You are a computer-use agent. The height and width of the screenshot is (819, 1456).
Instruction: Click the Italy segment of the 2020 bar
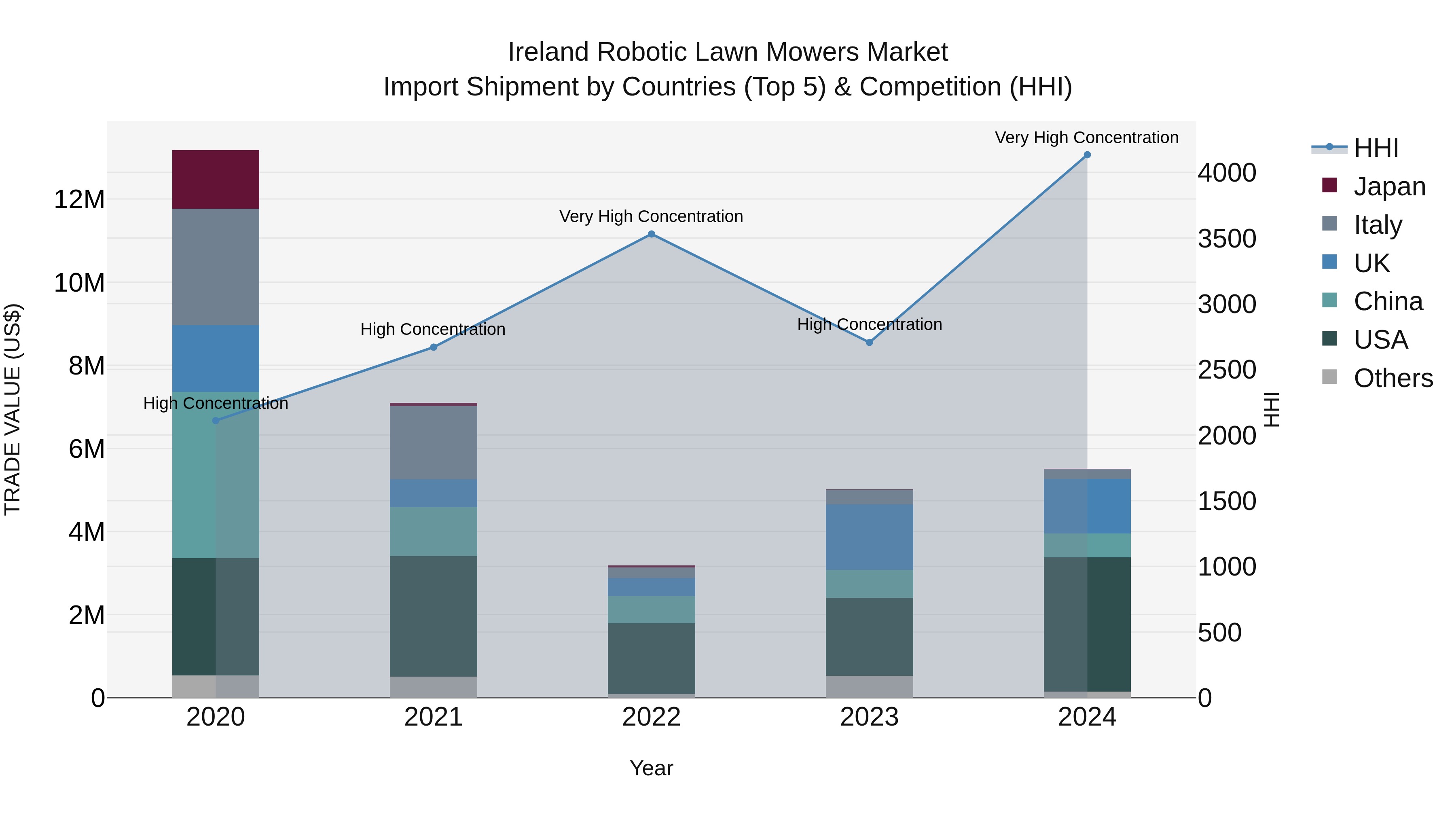pyautogui.click(x=215, y=267)
